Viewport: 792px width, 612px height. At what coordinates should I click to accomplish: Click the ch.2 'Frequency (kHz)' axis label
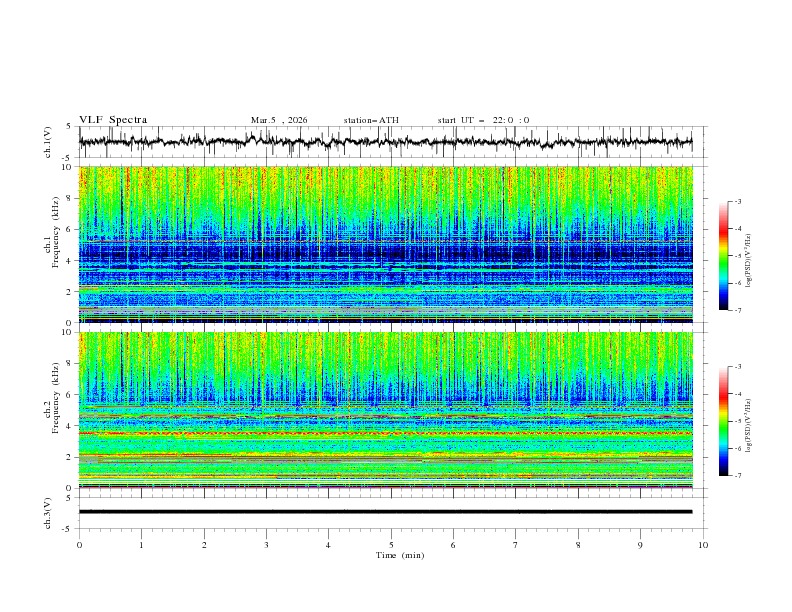tap(56, 397)
